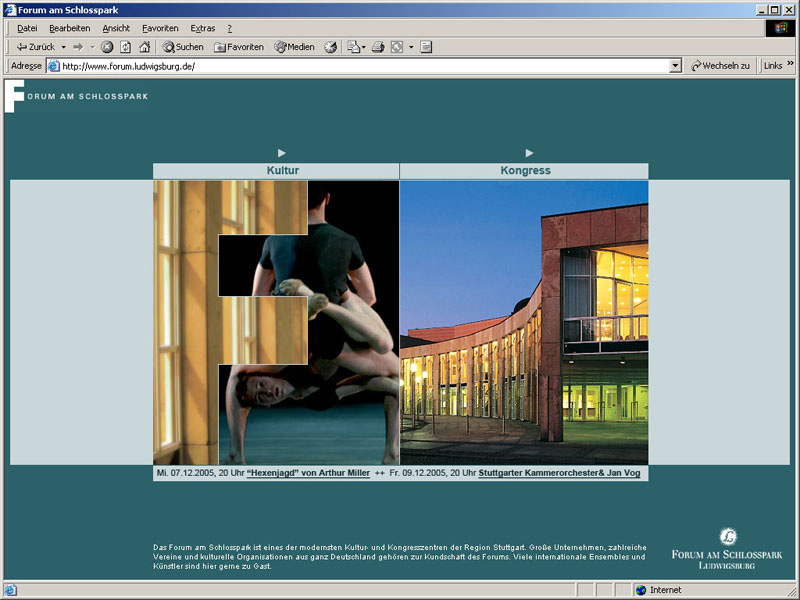Viewport: 800px width, 600px height.
Task: Open the Suchen search panel
Action: (x=183, y=47)
